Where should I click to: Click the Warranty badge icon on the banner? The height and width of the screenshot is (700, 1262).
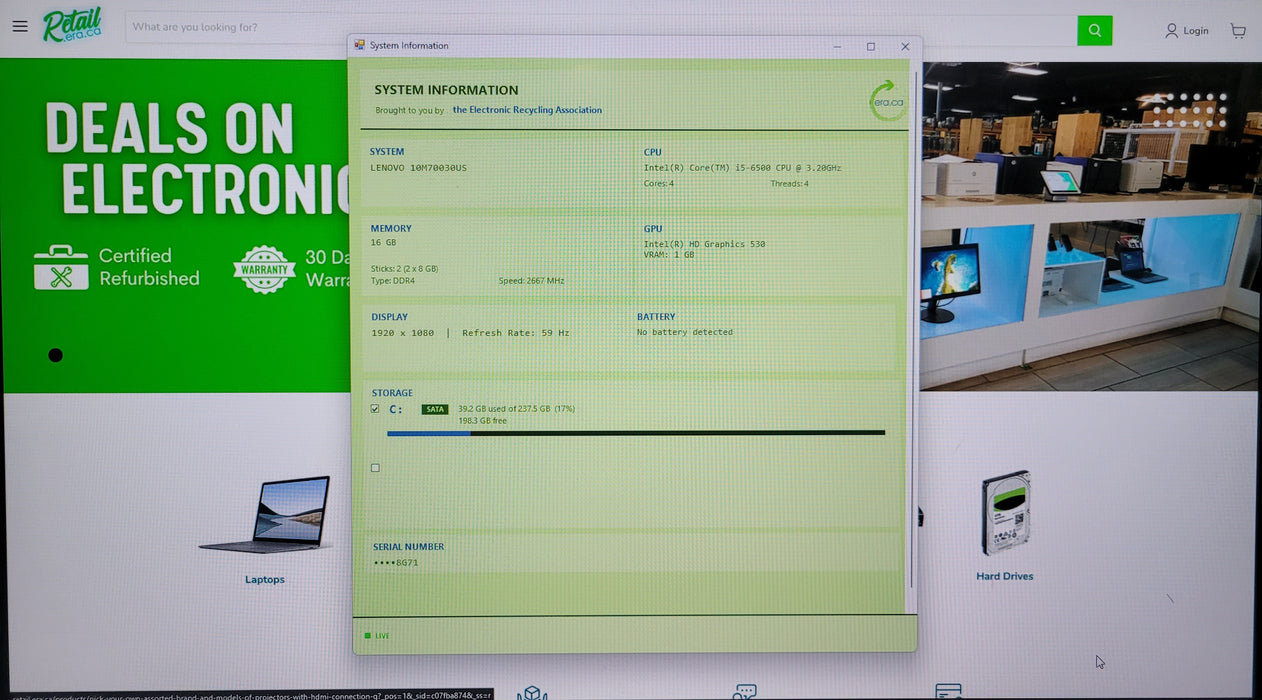[x=264, y=269]
